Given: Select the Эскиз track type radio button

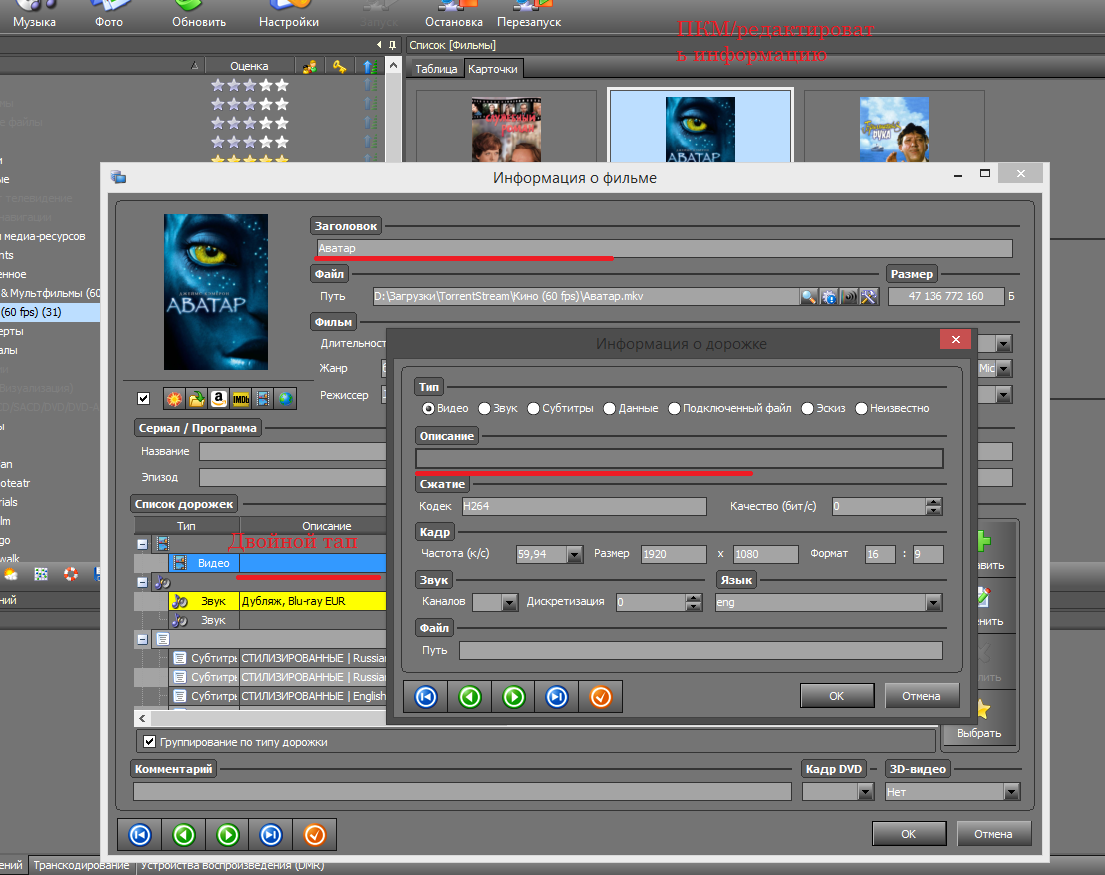Looking at the screenshot, I should point(808,409).
